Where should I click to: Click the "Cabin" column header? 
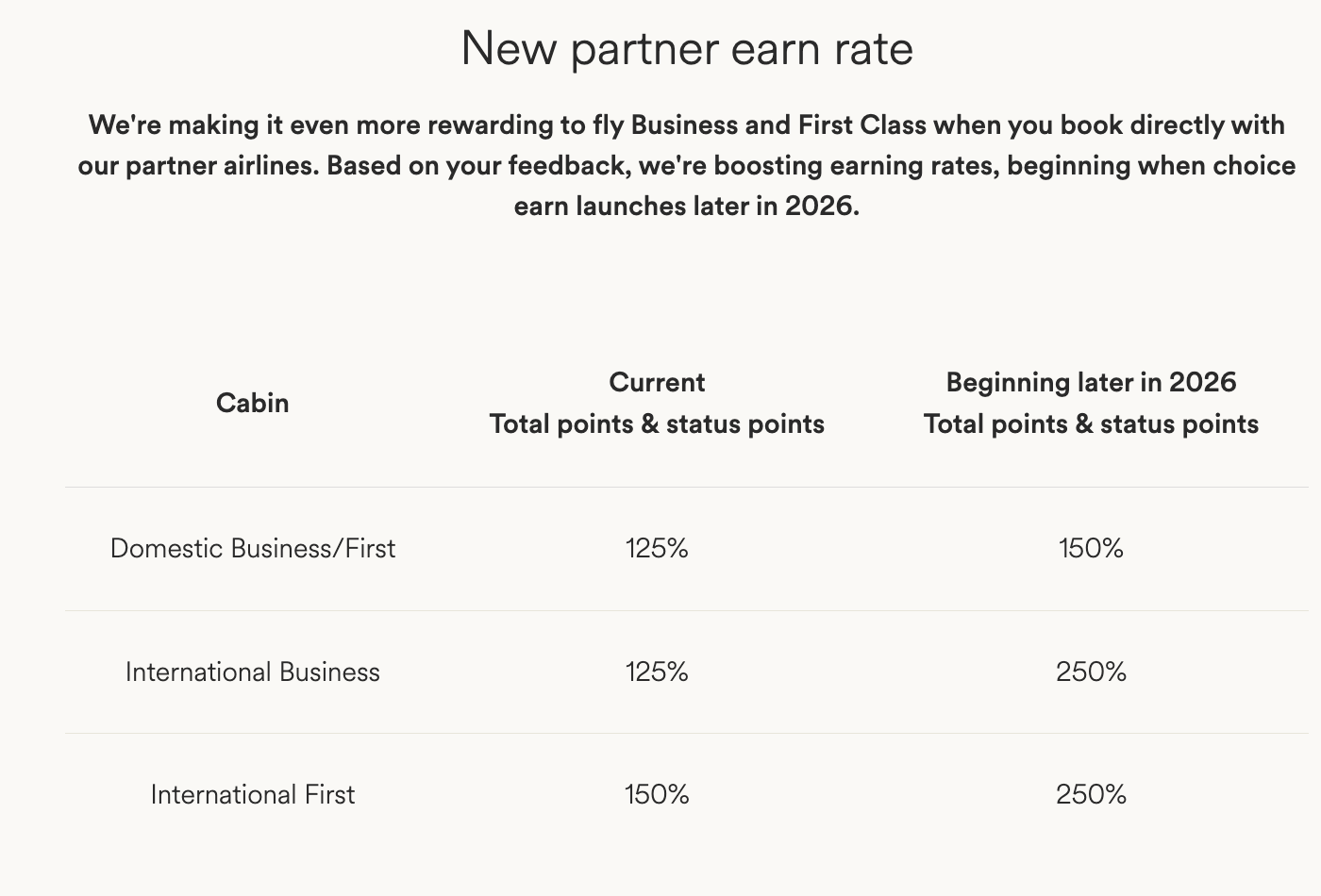tap(252, 403)
